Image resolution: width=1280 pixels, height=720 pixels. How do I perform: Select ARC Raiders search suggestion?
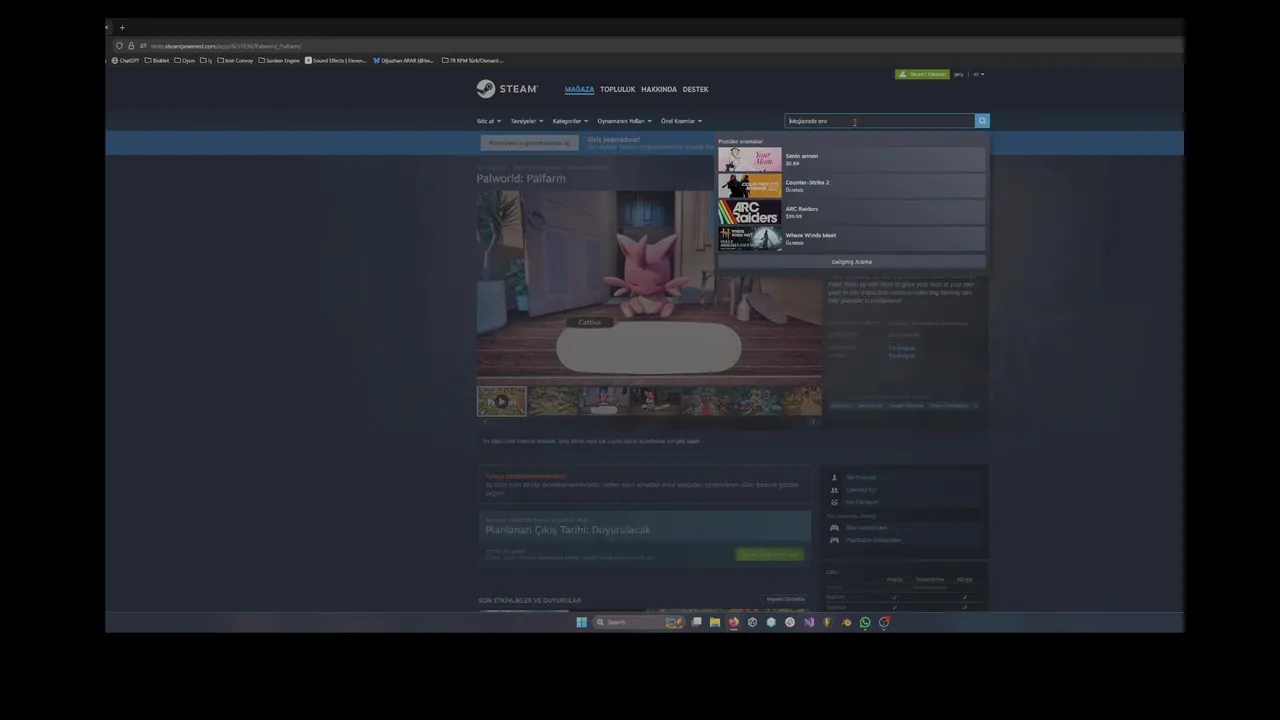coord(851,212)
